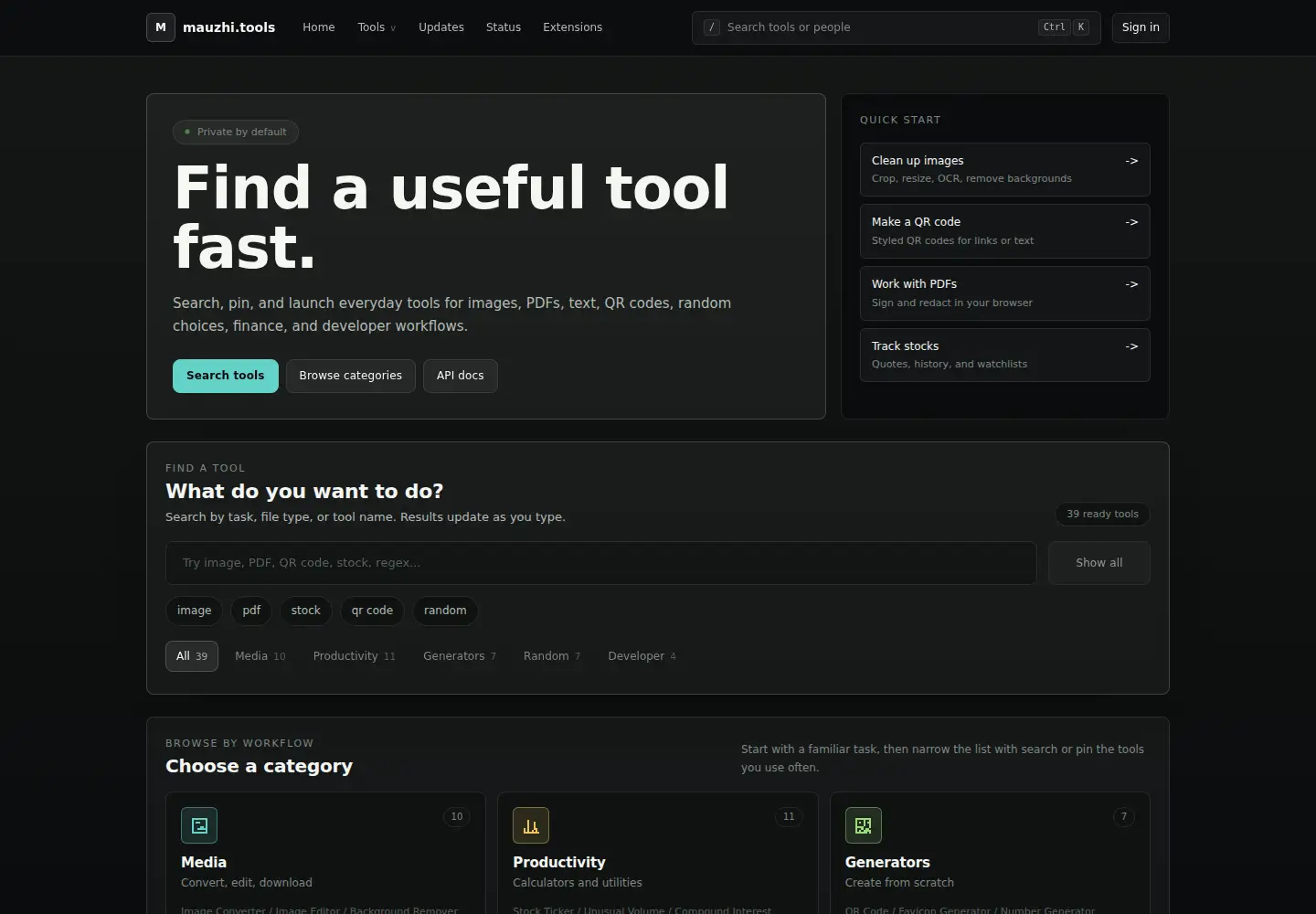The image size is (1316, 914).
Task: Click the Sign in button
Action: [1141, 27]
